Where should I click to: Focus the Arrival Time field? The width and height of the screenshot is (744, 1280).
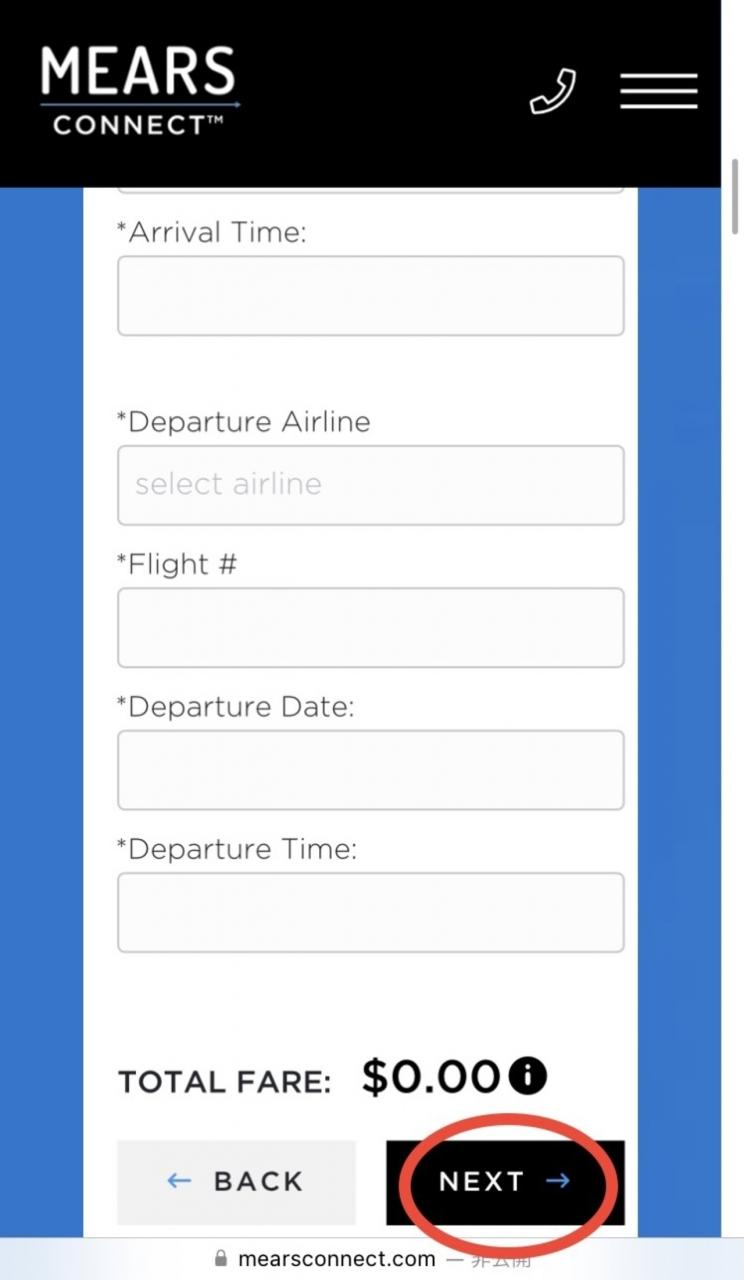(x=370, y=296)
